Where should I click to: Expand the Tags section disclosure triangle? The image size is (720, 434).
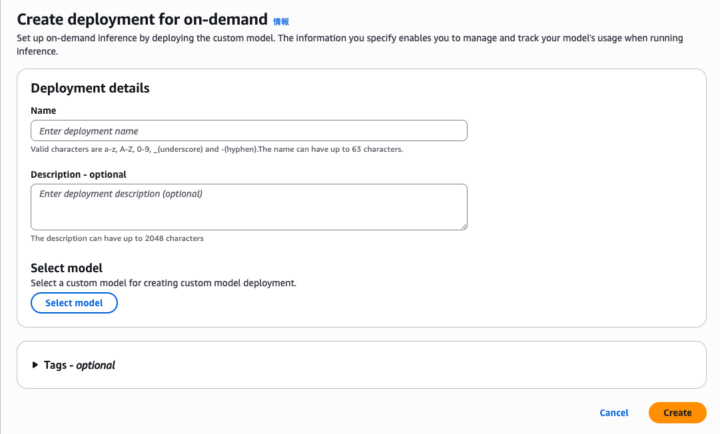[36, 365]
